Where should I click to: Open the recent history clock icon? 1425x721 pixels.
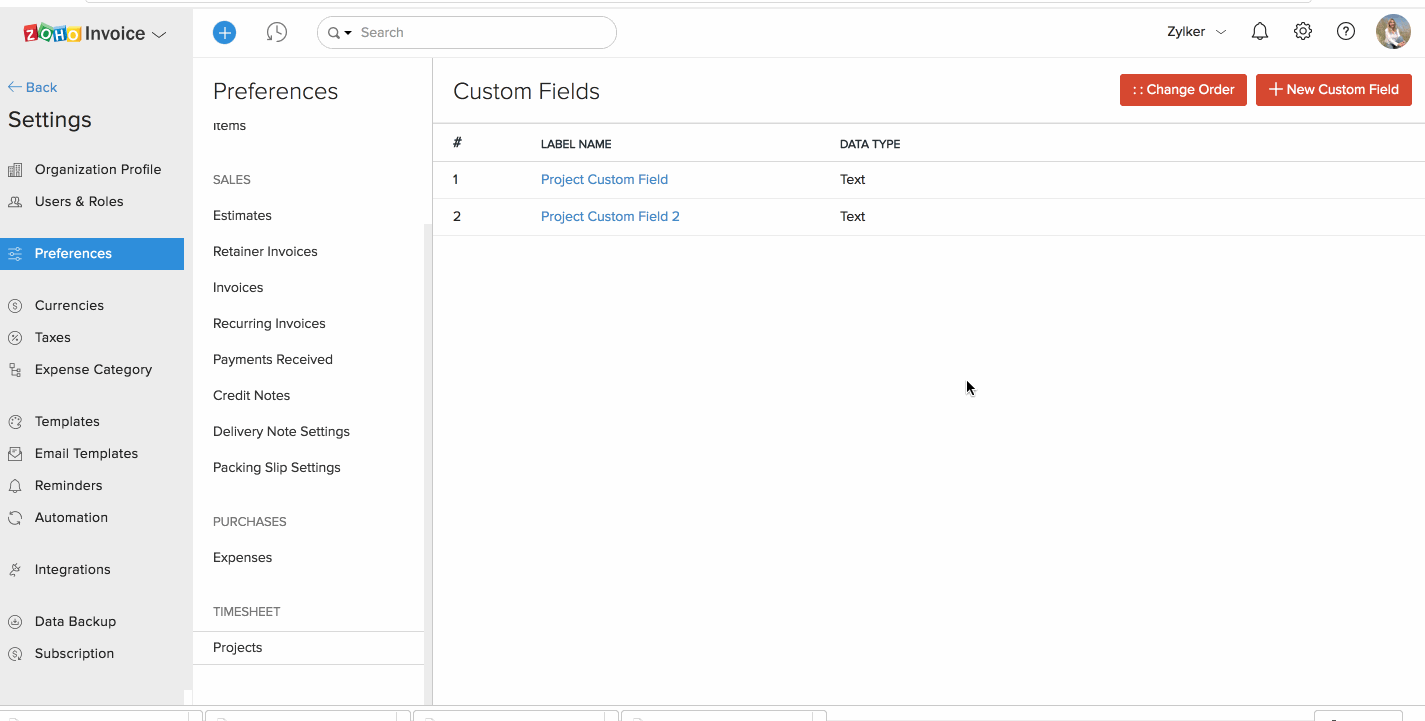click(x=277, y=33)
